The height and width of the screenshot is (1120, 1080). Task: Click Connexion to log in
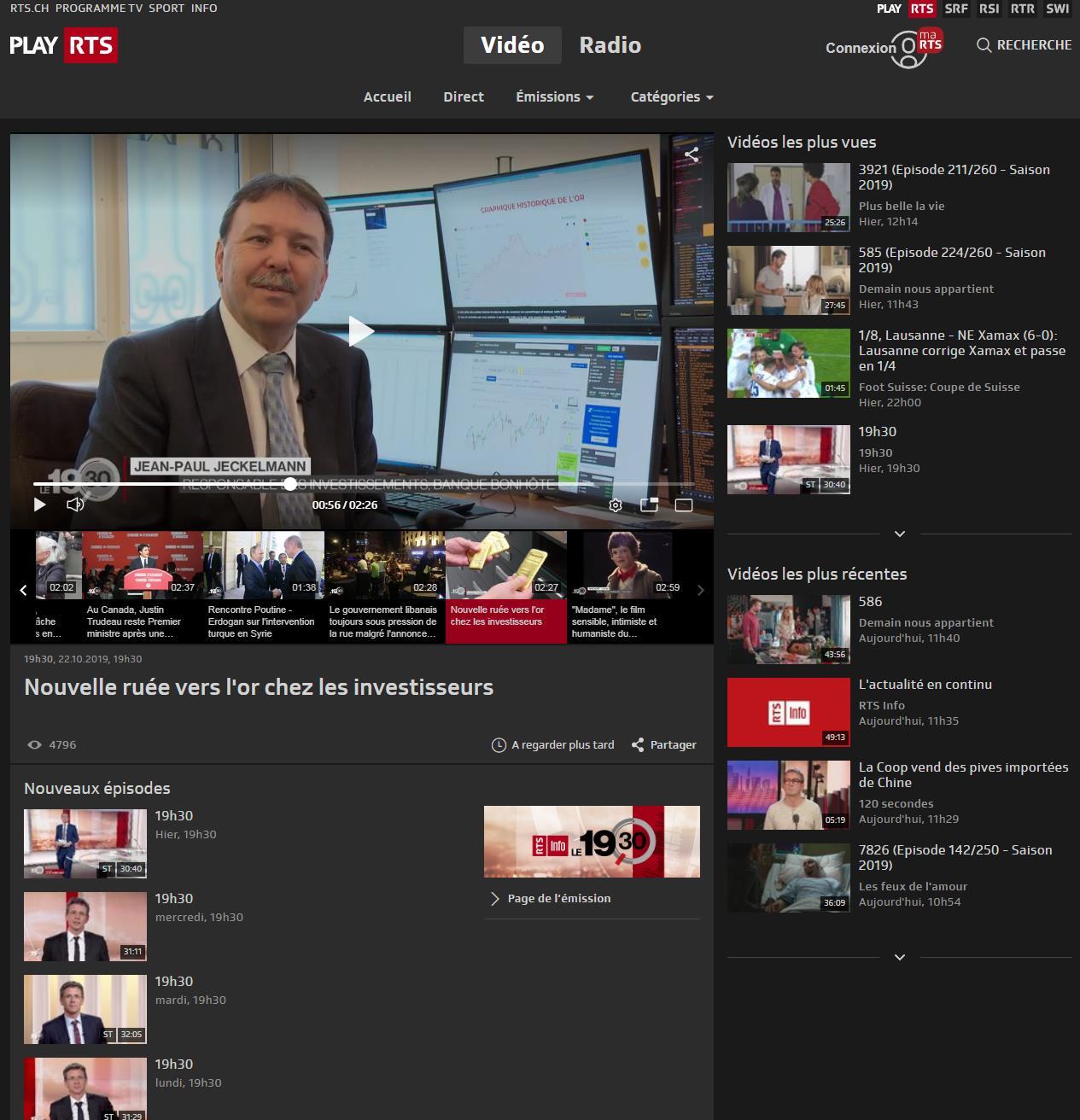[x=861, y=48]
